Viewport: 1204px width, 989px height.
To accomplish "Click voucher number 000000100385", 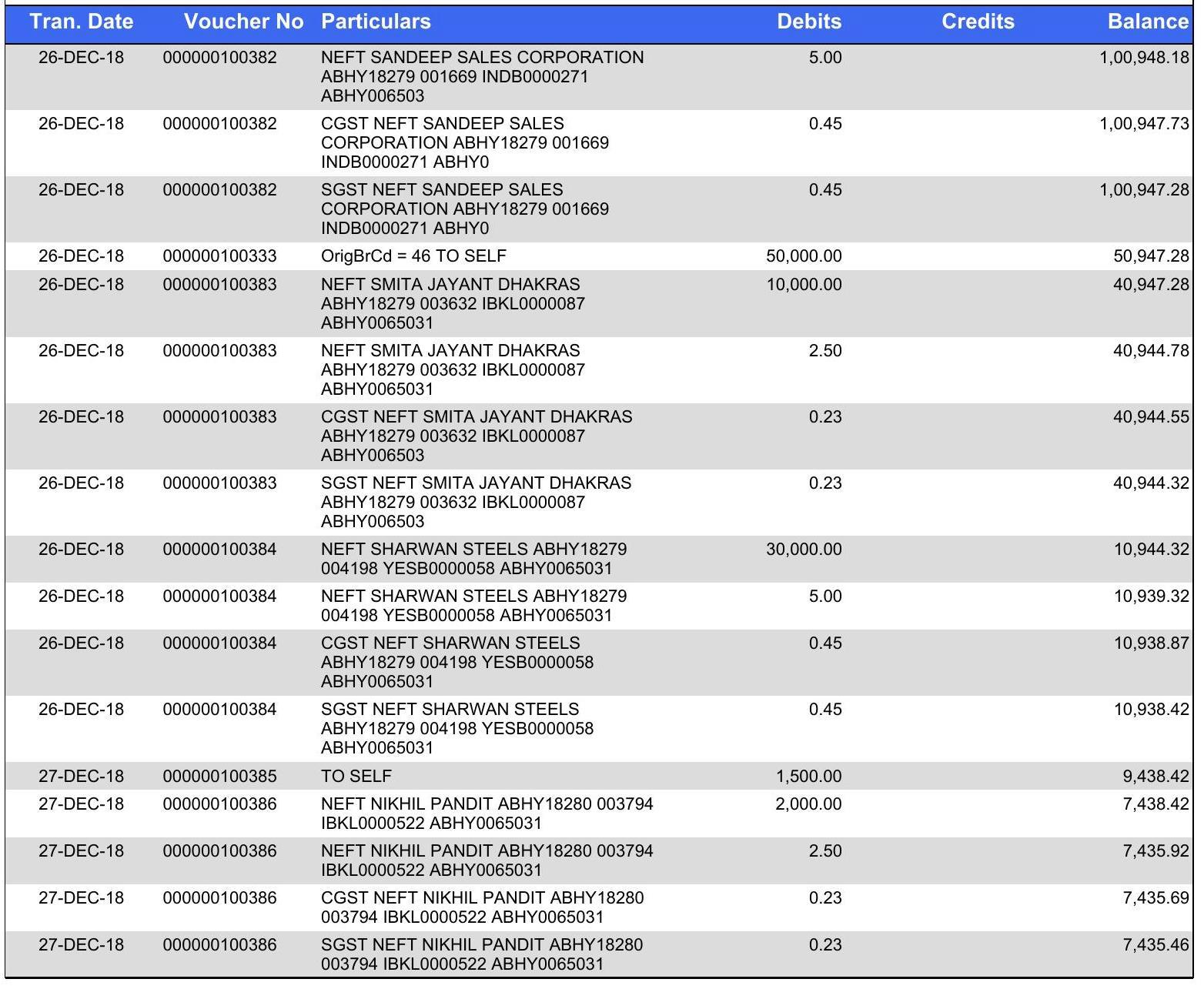I will [x=219, y=777].
